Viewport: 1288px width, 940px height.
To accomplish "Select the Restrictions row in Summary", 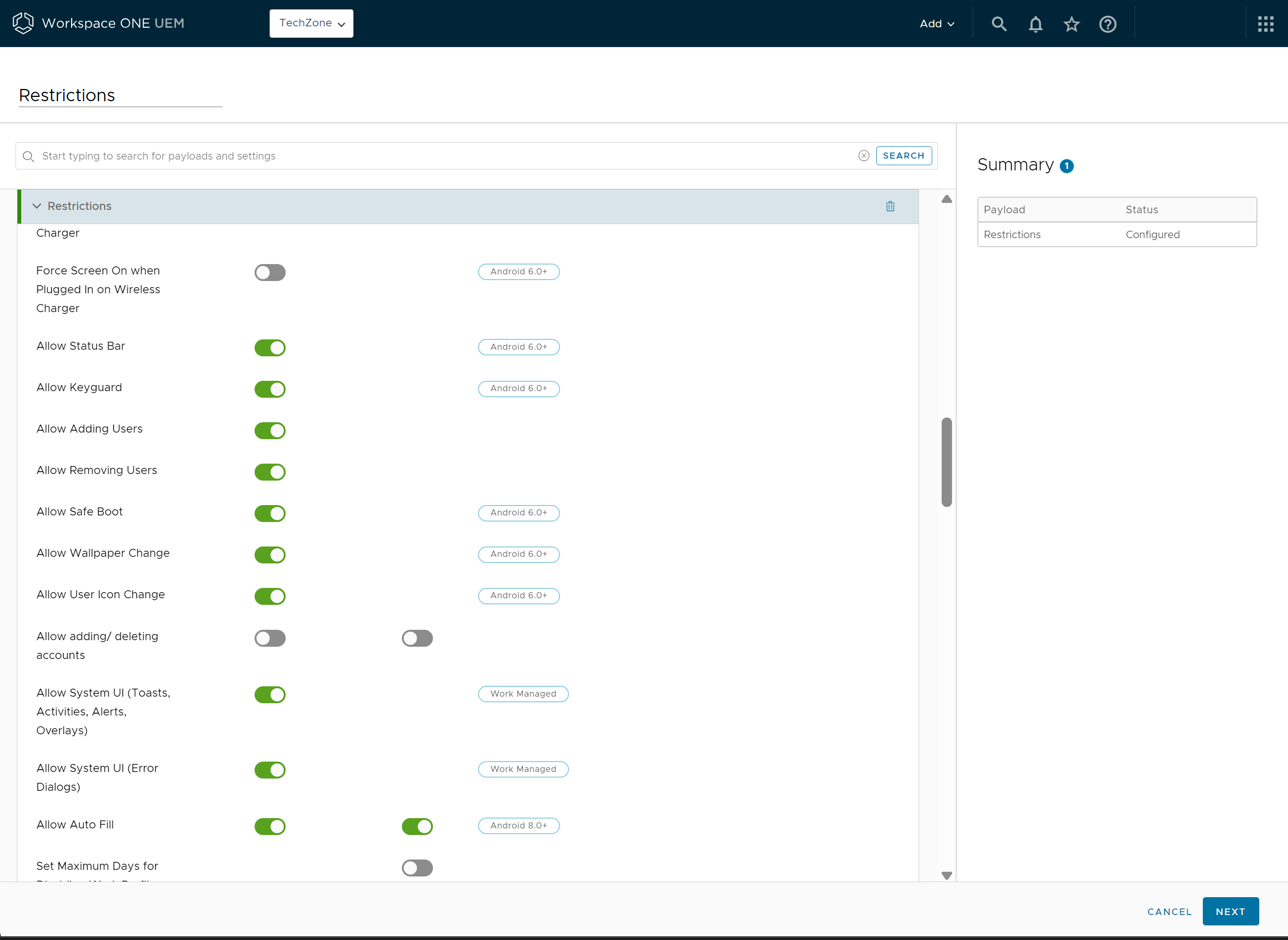I will [1117, 234].
